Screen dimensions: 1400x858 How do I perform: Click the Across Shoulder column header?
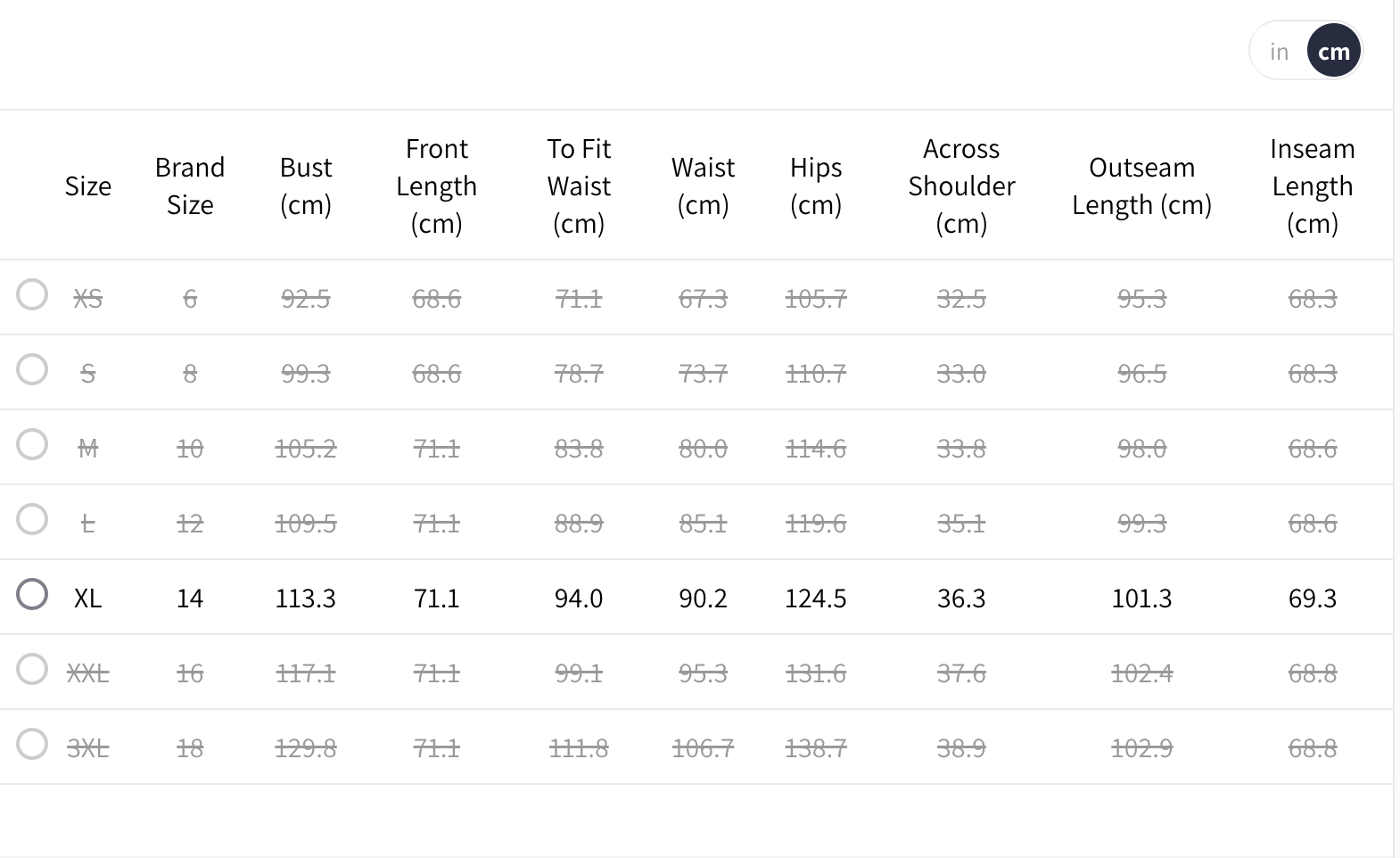961,186
